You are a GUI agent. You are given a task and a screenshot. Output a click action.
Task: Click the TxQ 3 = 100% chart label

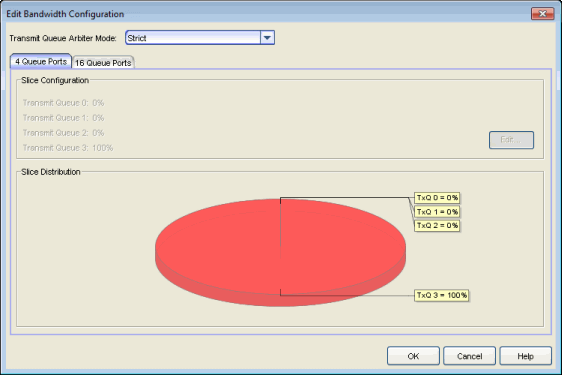442,295
